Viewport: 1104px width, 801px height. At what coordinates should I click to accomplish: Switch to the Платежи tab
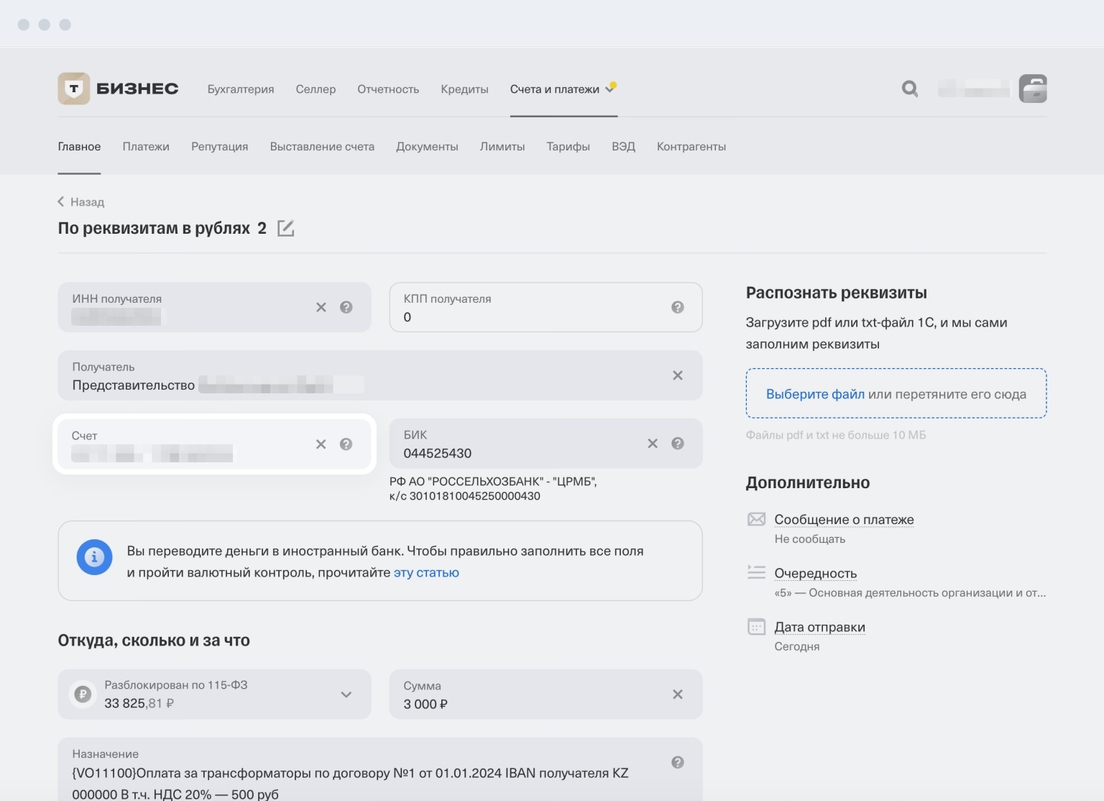[x=146, y=146]
